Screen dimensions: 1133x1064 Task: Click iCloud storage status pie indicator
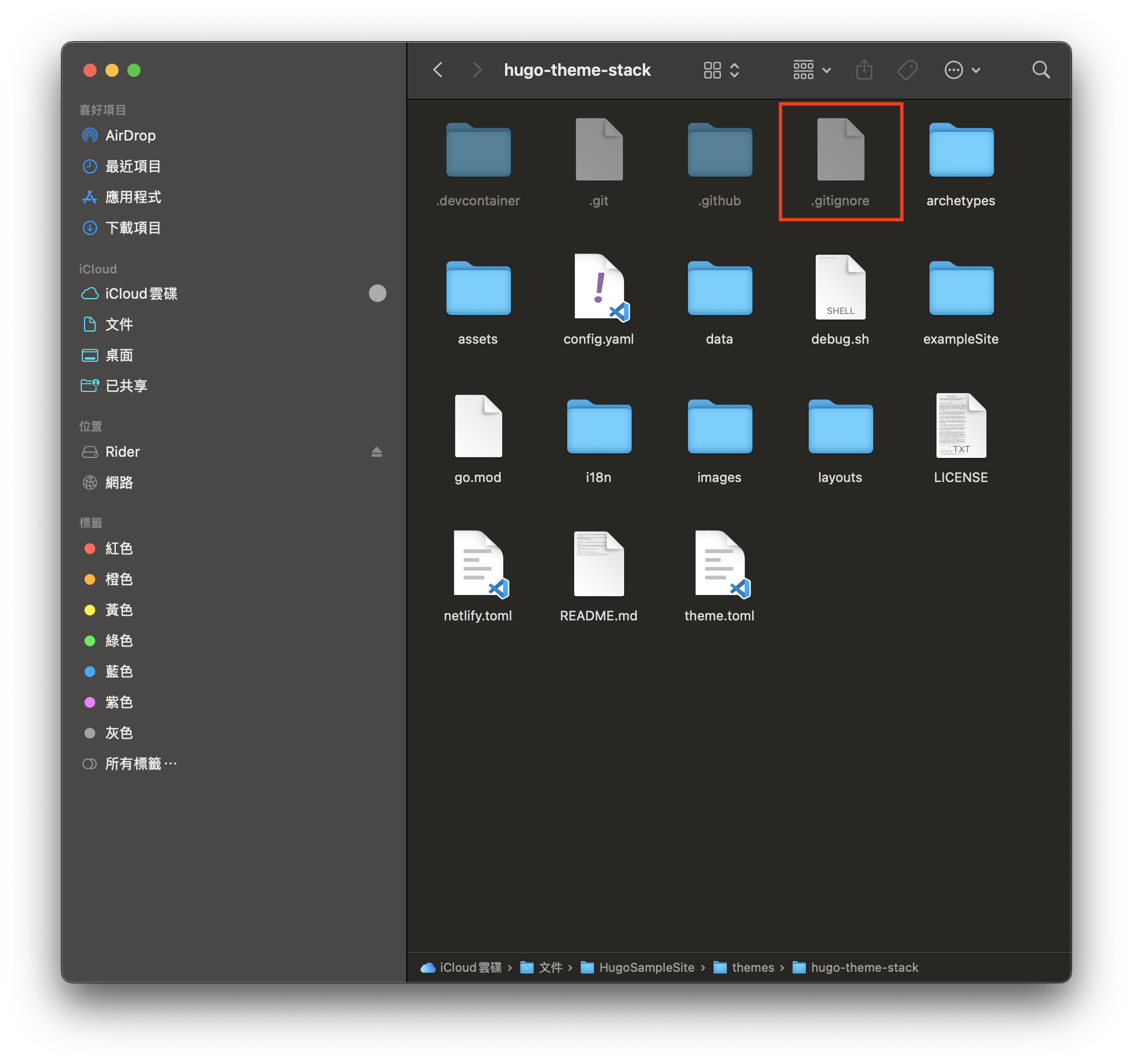(377, 294)
